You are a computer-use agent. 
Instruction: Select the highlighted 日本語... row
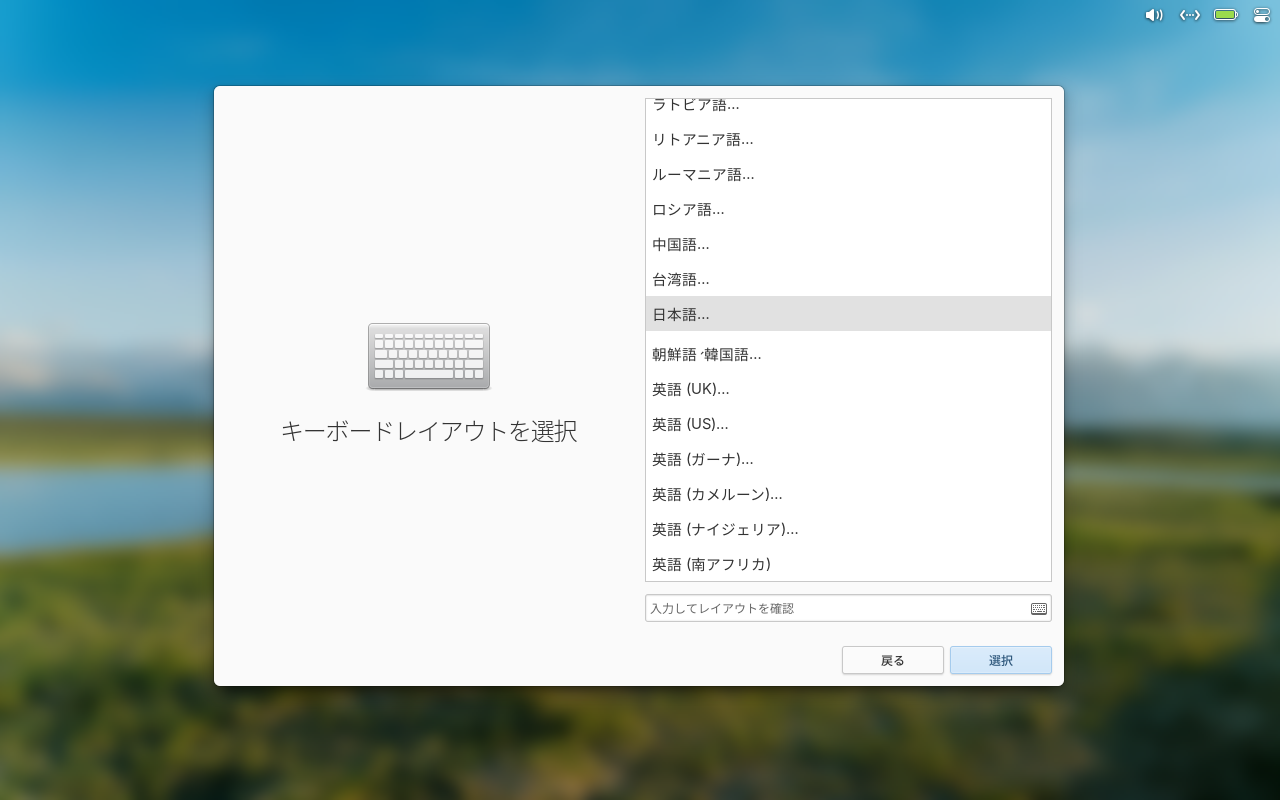848,314
